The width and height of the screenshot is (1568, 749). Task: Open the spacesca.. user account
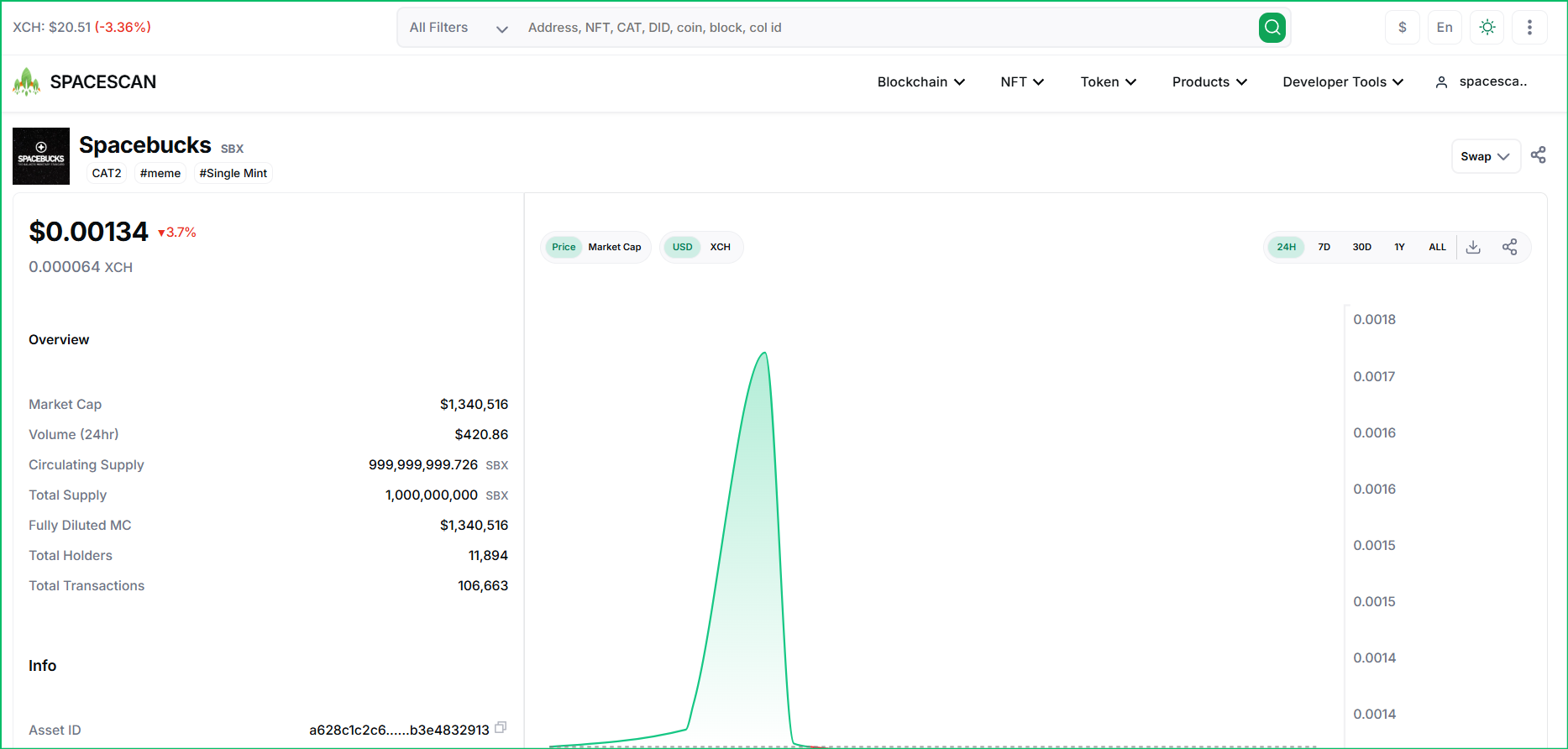1482,81
